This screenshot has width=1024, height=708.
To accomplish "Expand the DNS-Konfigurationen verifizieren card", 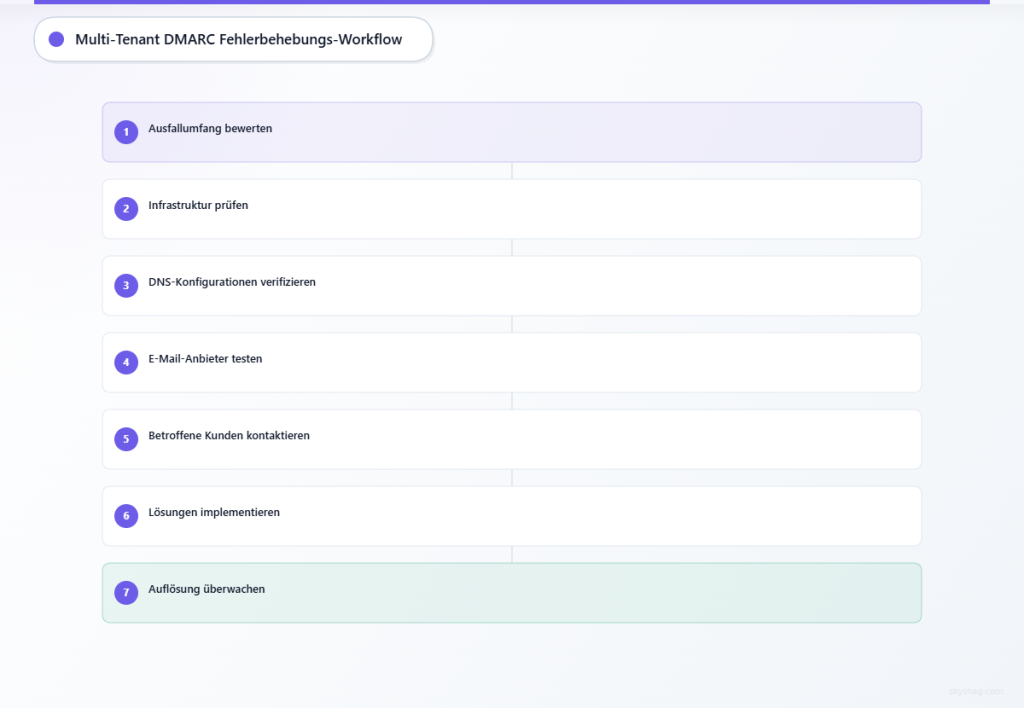I will click(511, 285).
